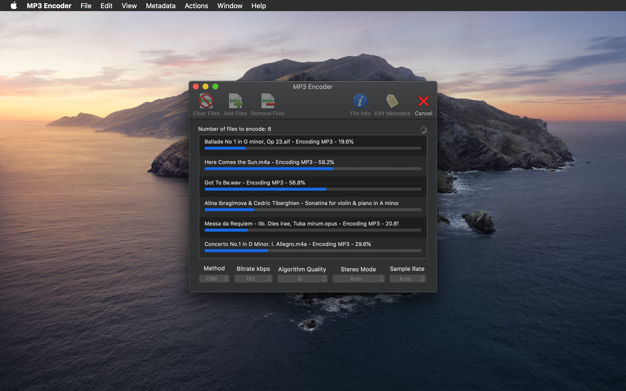The height and width of the screenshot is (391, 626).
Task: Open the Bitrate kbps dropdown
Action: (253, 279)
